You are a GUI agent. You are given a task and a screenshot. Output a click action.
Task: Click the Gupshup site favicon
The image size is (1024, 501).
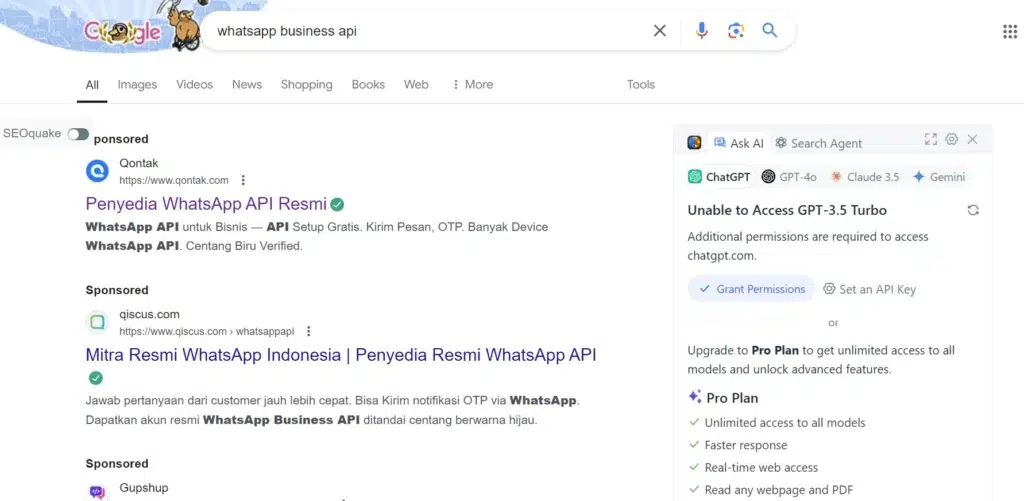coord(97,491)
